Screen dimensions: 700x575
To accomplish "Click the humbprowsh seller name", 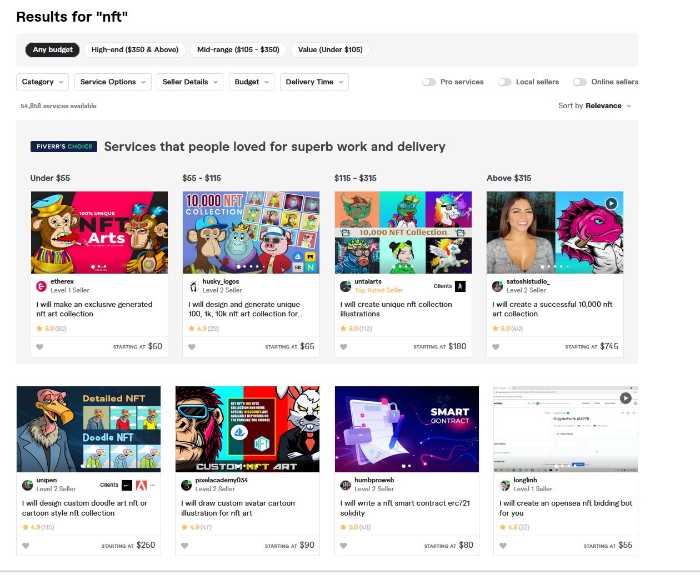I will [374, 480].
